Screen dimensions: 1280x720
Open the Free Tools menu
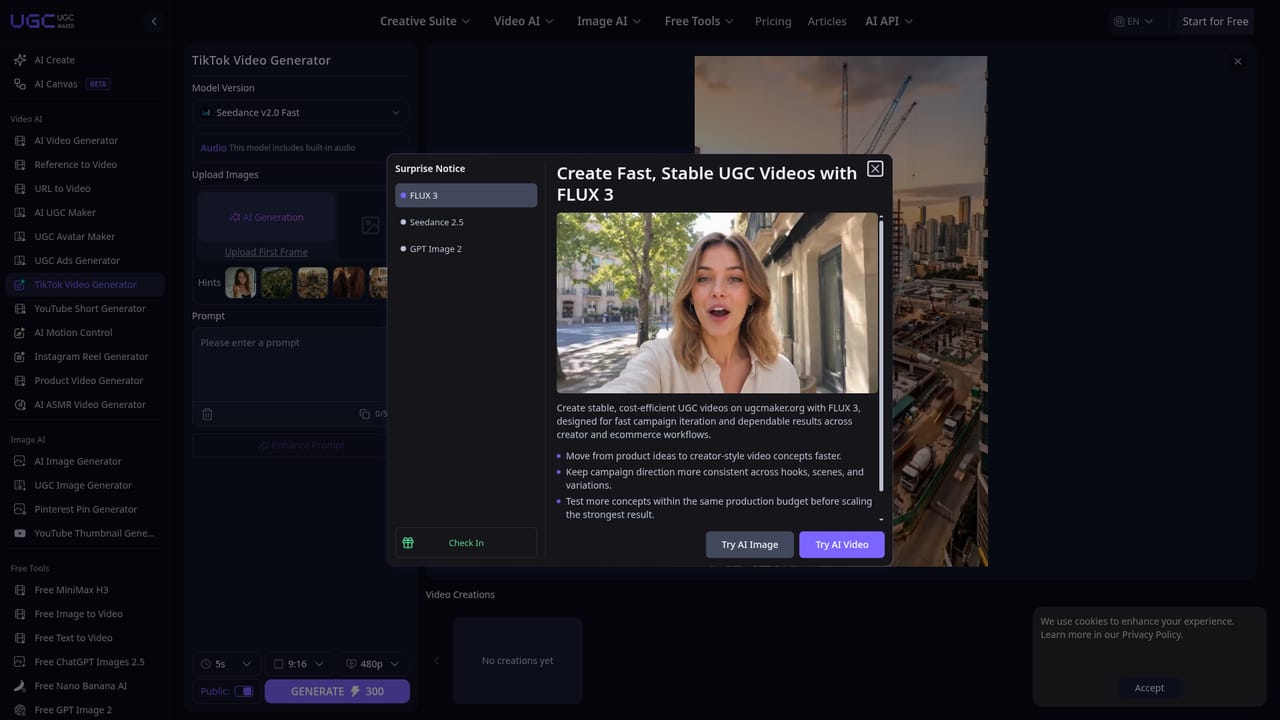pyautogui.click(x=699, y=21)
